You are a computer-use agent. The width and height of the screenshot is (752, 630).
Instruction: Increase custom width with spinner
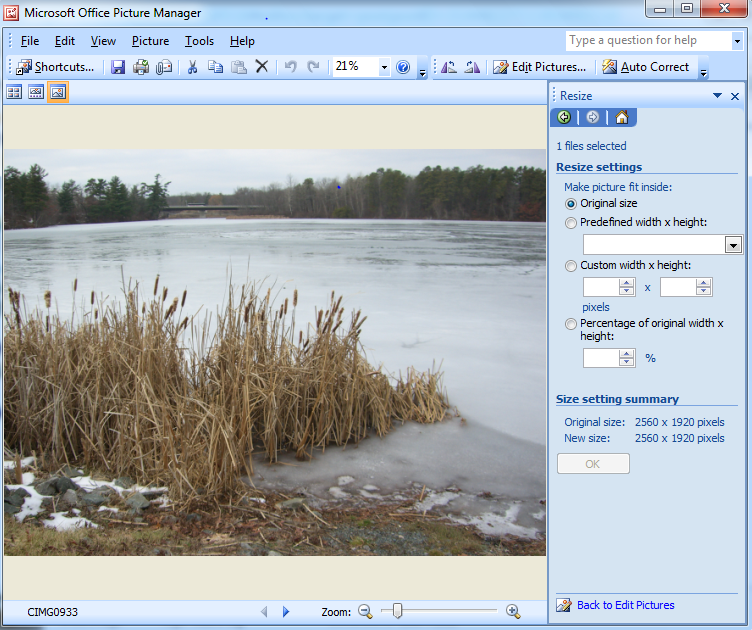[626, 283]
